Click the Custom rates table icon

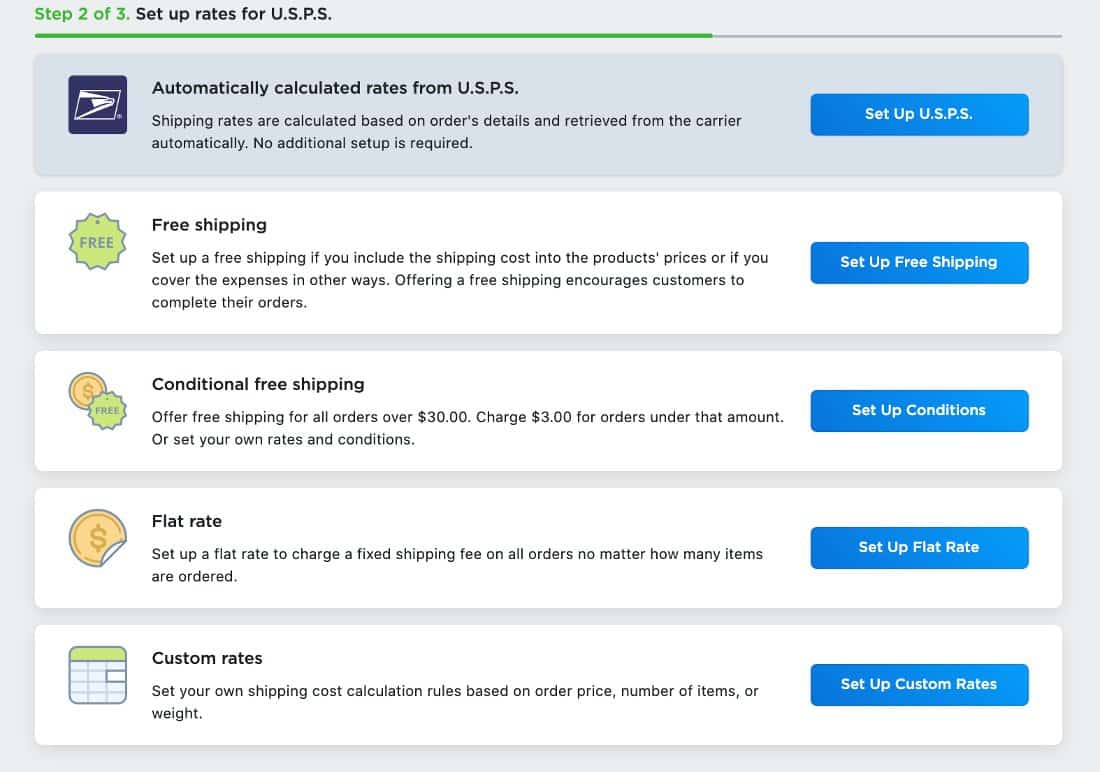click(98, 674)
